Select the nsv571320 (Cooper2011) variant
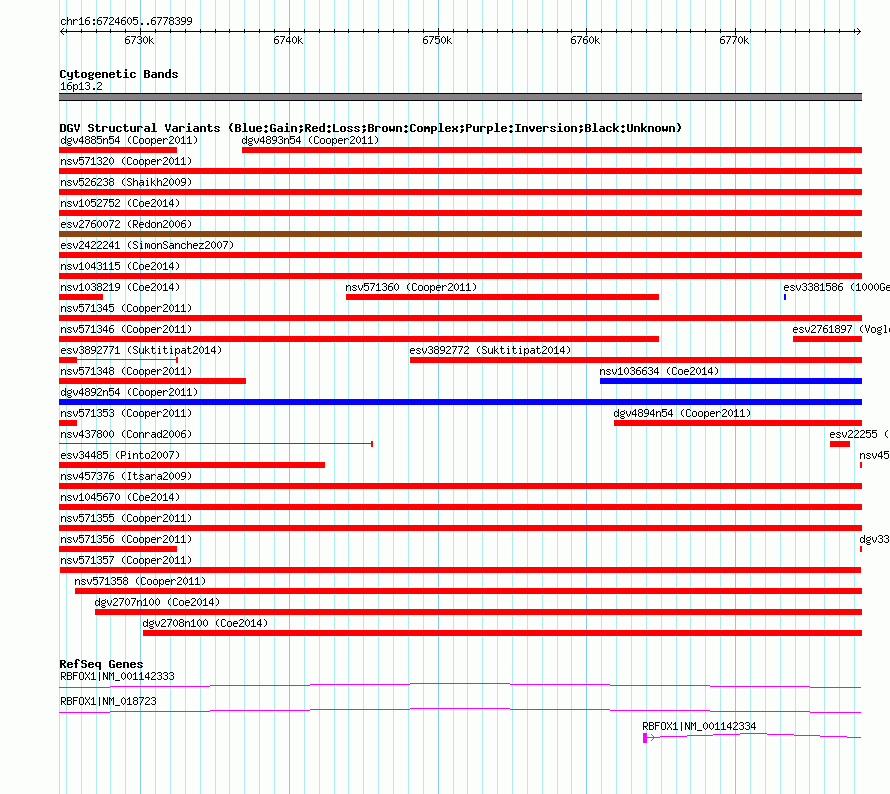The height and width of the screenshot is (794, 890). click(126, 161)
